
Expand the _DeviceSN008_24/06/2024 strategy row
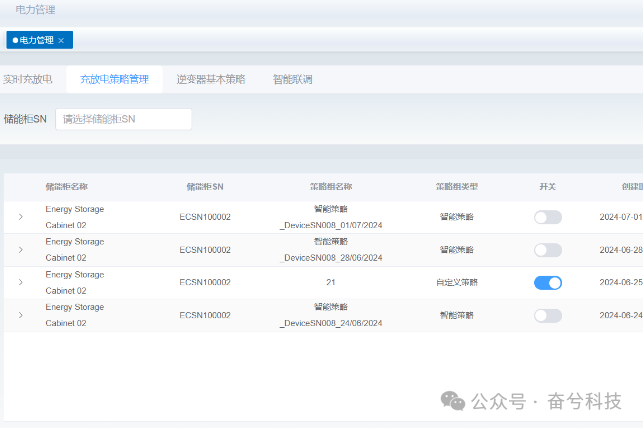pos(20,316)
